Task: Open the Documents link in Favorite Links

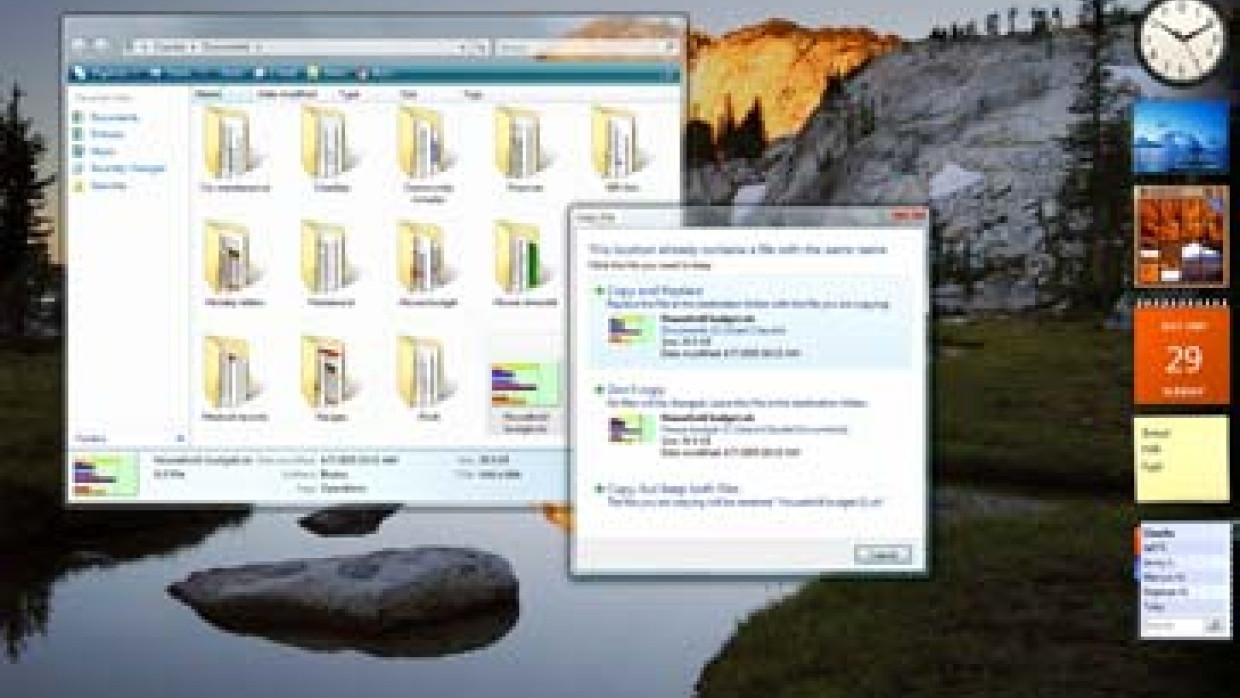Action: click(x=114, y=117)
